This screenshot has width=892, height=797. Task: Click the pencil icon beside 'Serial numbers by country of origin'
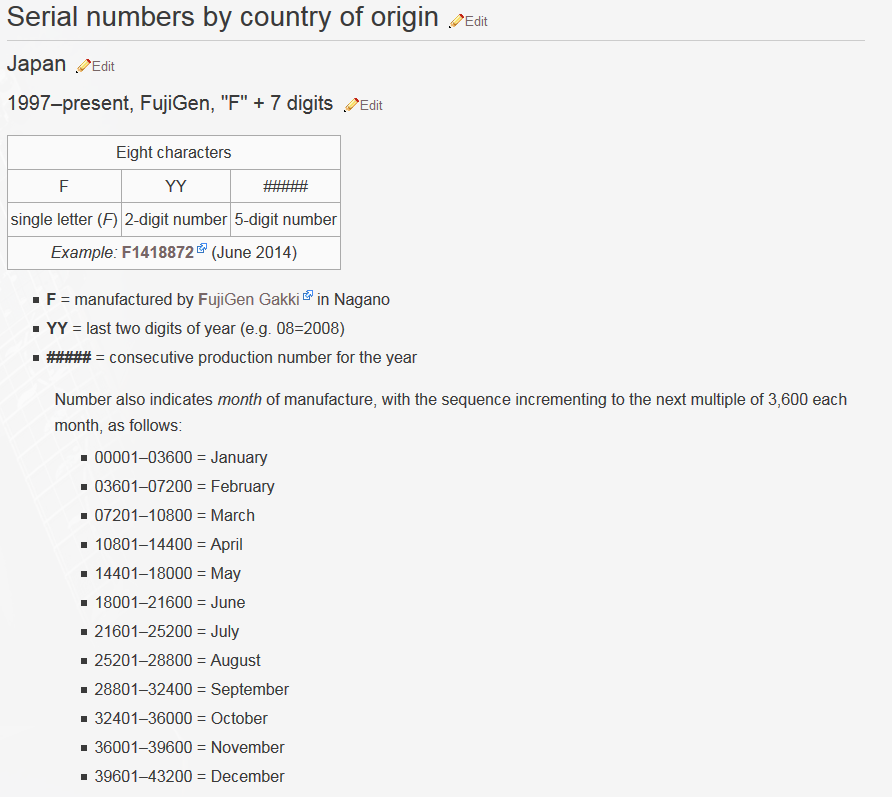tap(456, 21)
